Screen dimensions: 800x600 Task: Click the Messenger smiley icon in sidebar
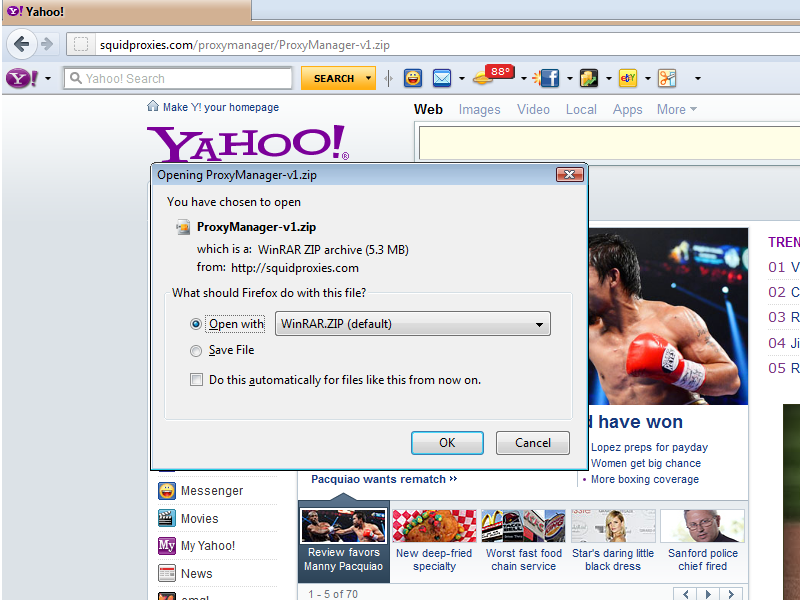(x=166, y=491)
